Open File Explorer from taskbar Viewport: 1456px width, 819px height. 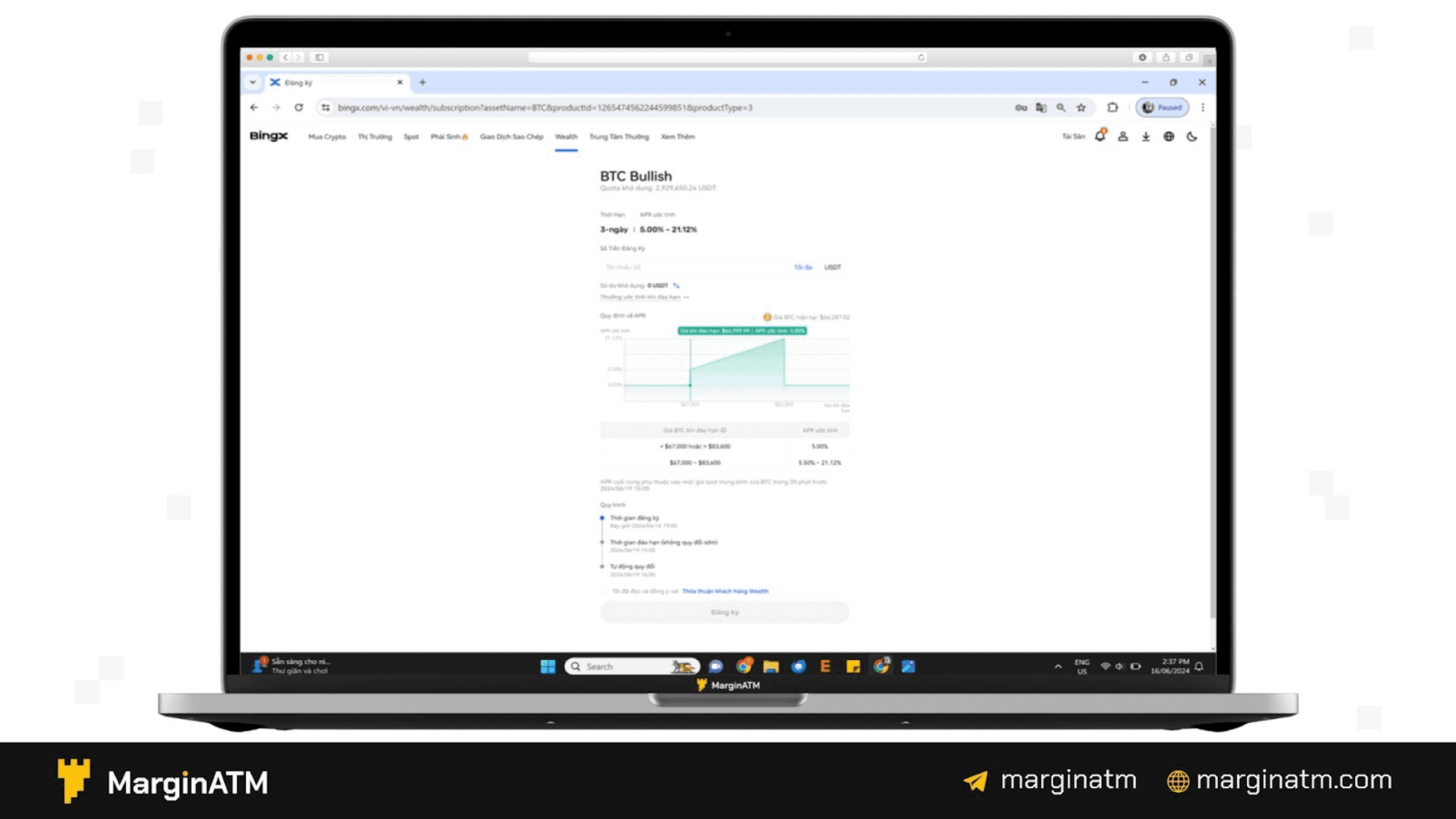pos(771,667)
